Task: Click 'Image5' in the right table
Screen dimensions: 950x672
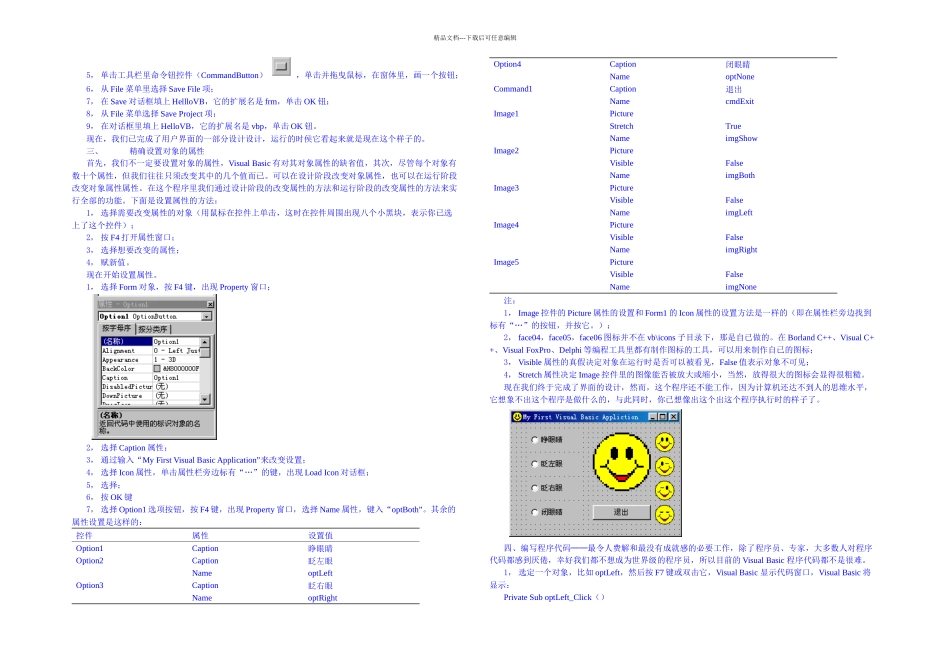Action: click(x=506, y=262)
